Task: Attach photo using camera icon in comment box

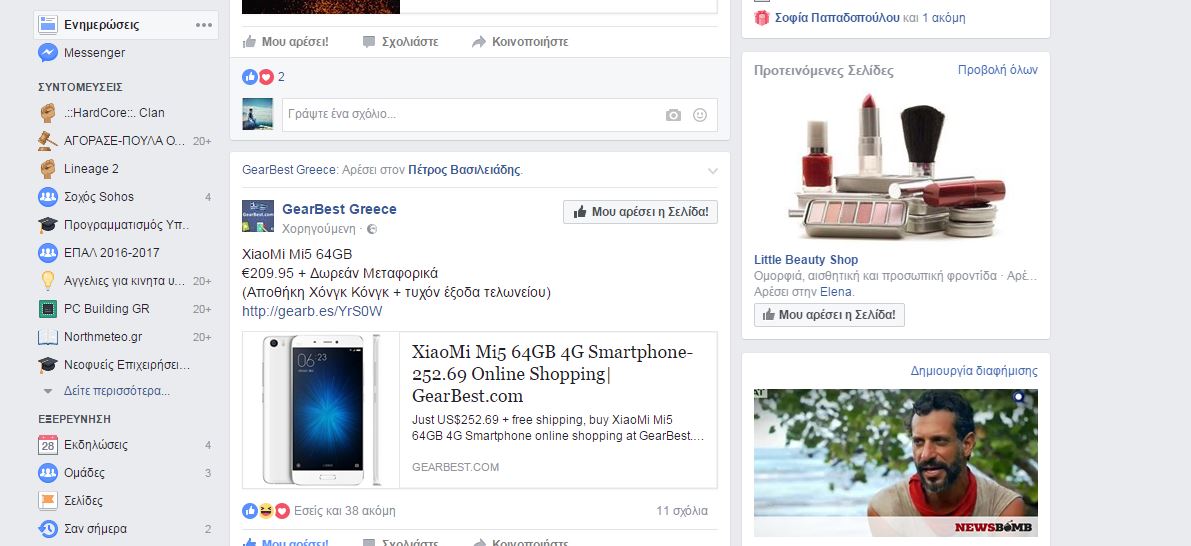Action: (673, 115)
